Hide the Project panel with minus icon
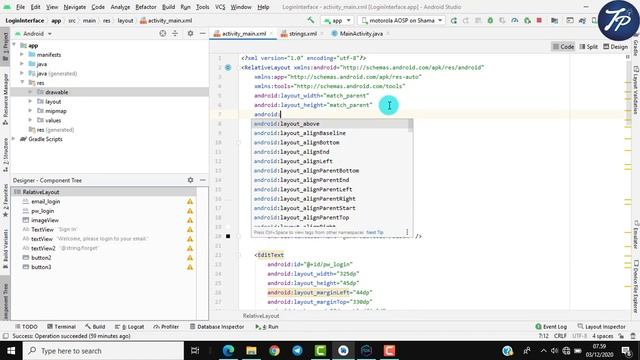This screenshot has width=640, height=360. pos(202,33)
